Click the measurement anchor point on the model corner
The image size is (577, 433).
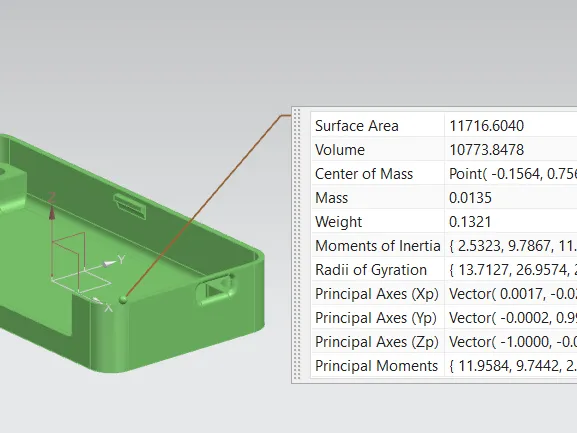tap(123, 300)
